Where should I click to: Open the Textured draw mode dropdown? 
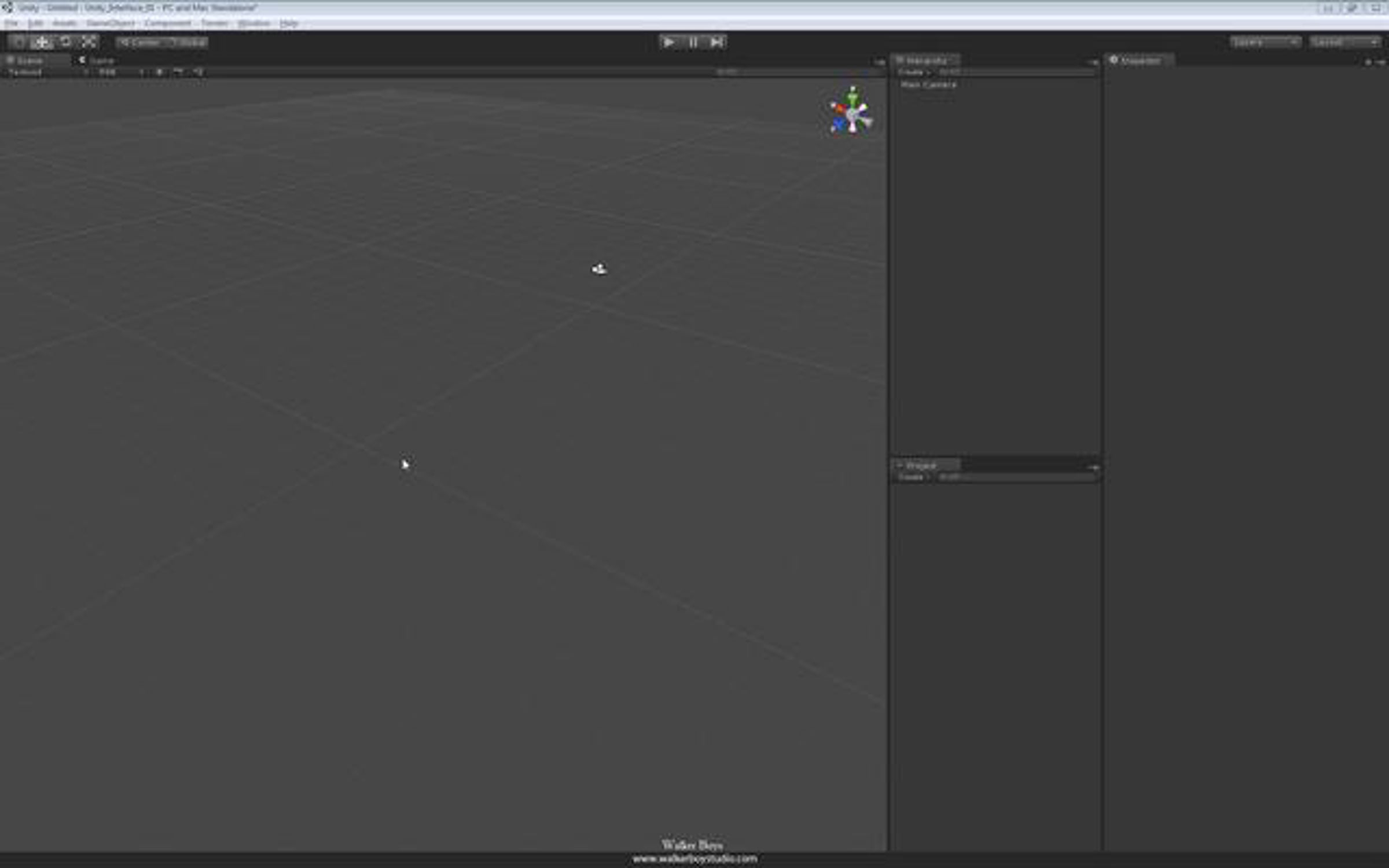click(x=47, y=72)
